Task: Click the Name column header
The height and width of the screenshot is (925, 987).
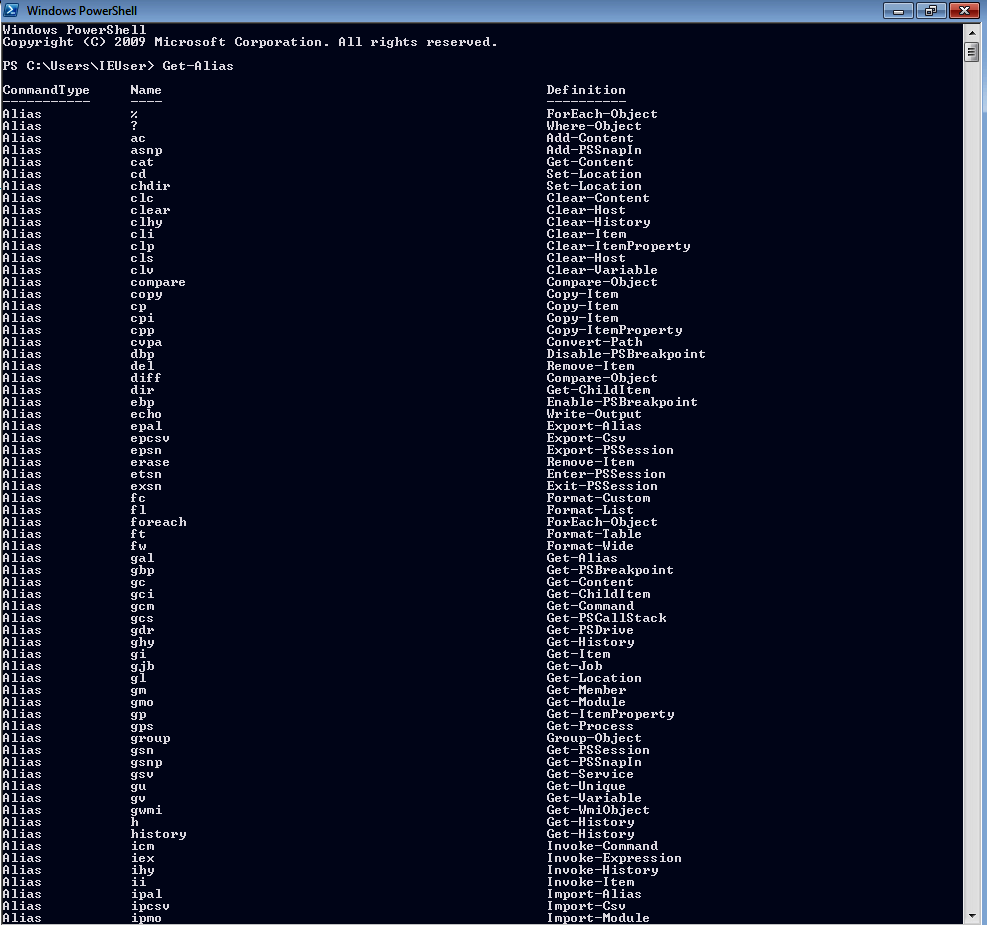Action: pos(145,89)
